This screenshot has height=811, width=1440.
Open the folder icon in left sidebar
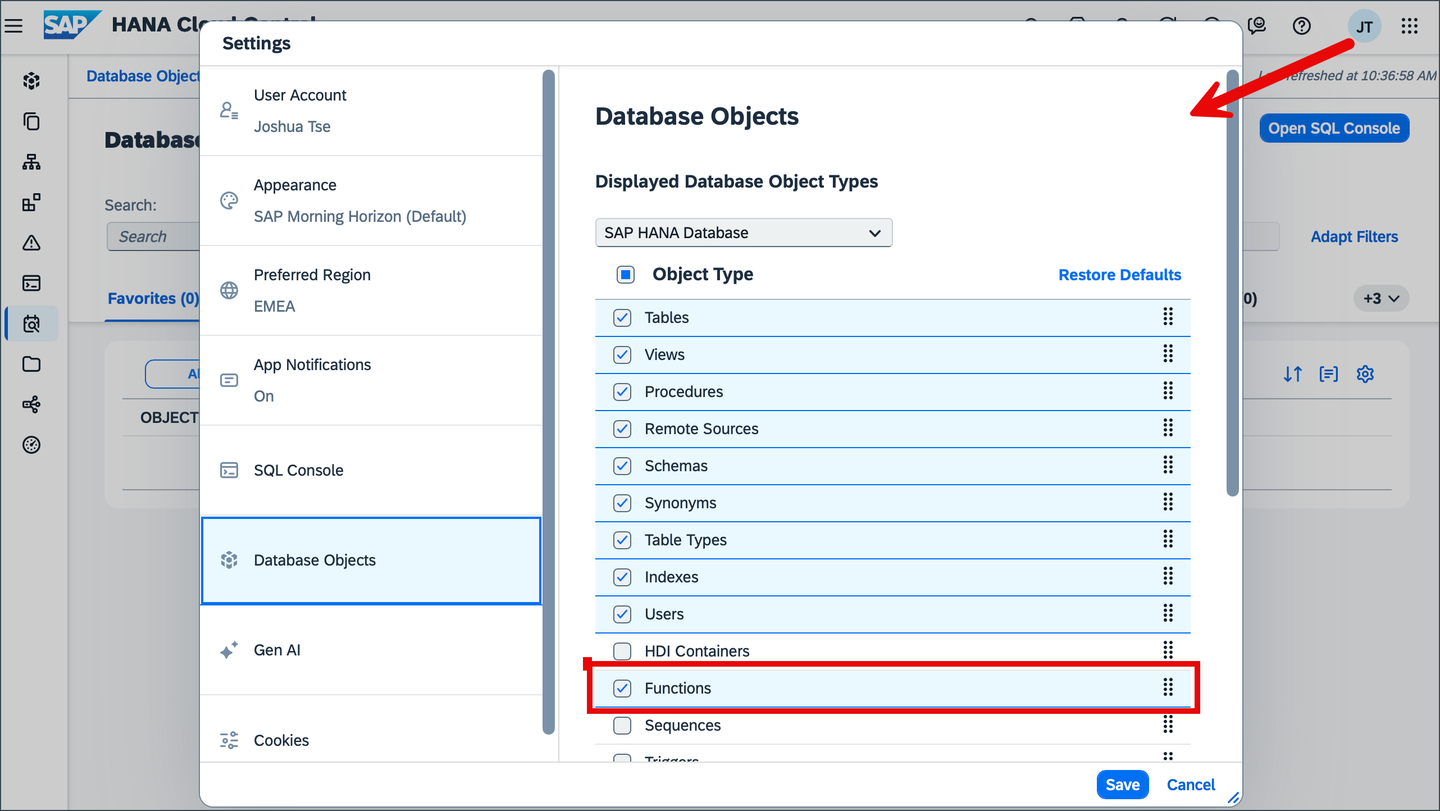(32, 364)
